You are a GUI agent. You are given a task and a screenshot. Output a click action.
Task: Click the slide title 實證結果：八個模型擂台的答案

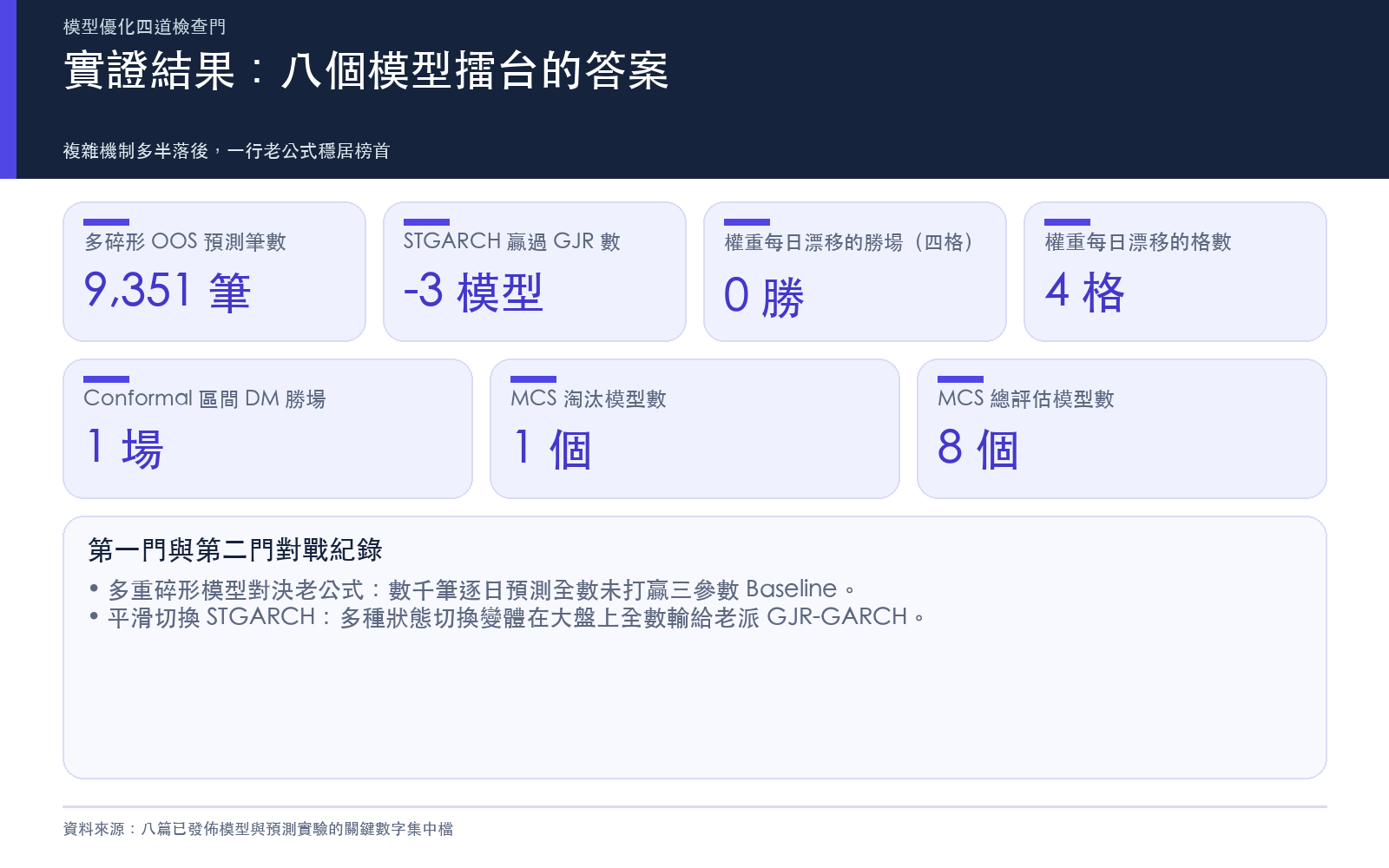tap(366, 70)
